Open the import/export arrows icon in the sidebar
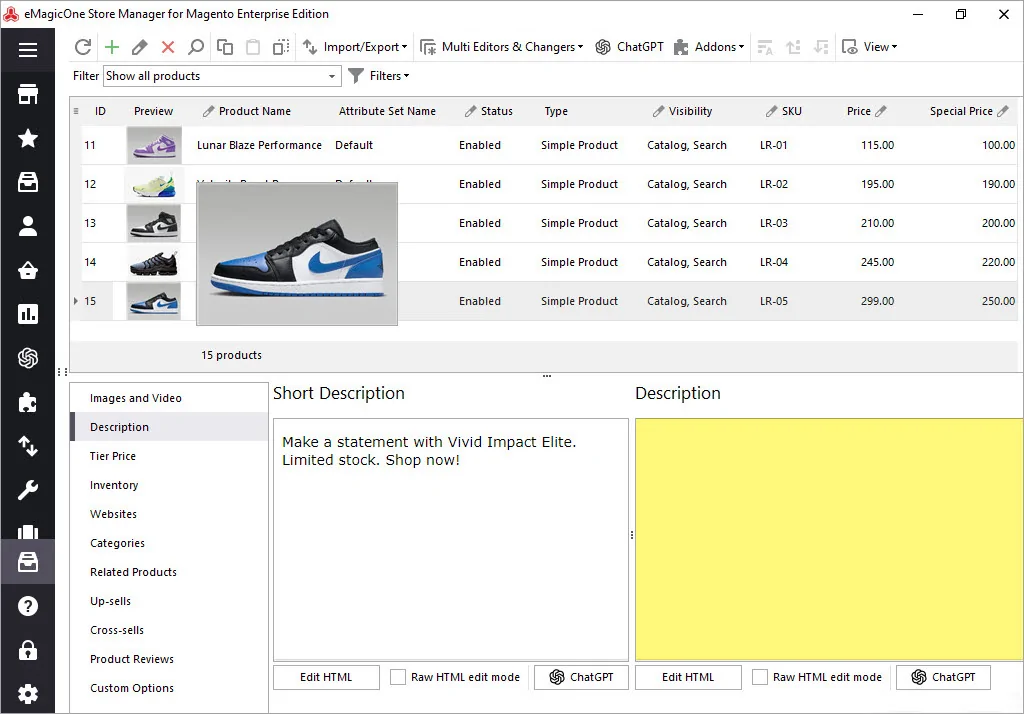This screenshot has width=1024, height=714. point(27,446)
